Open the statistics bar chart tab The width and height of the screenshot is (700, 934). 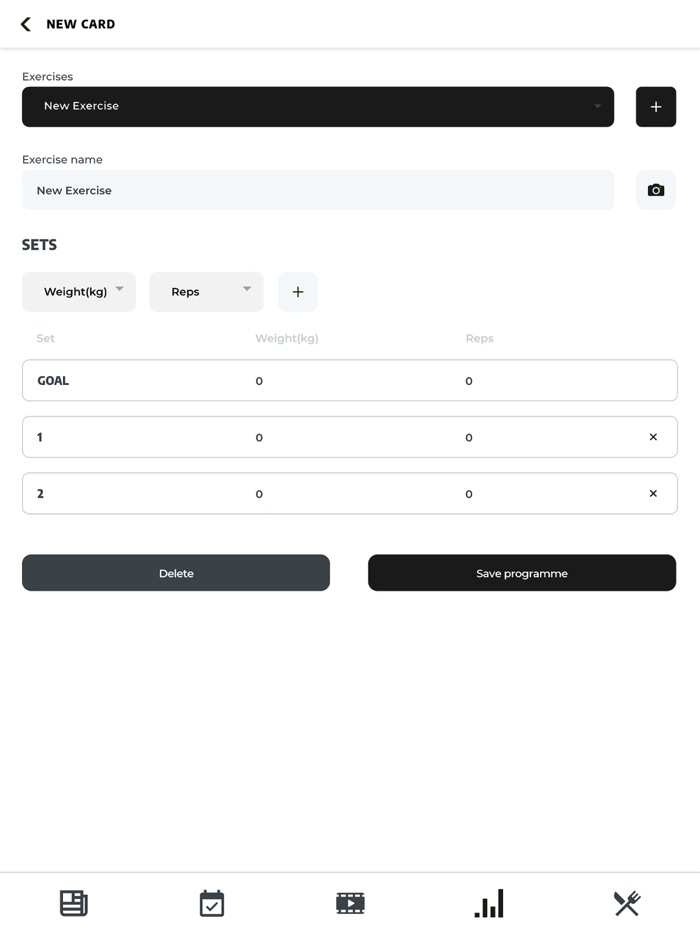point(489,904)
